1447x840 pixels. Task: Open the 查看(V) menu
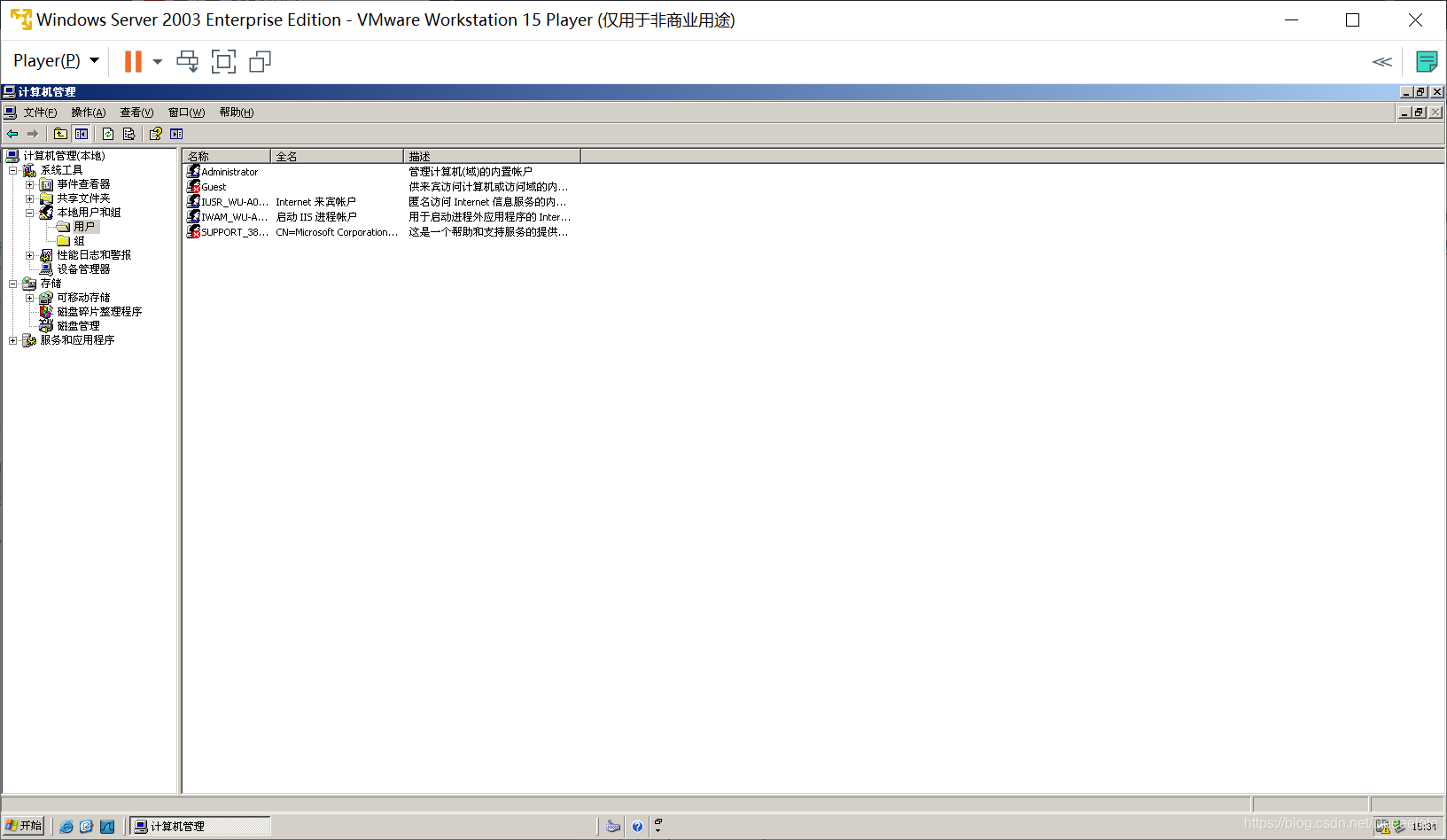click(136, 113)
